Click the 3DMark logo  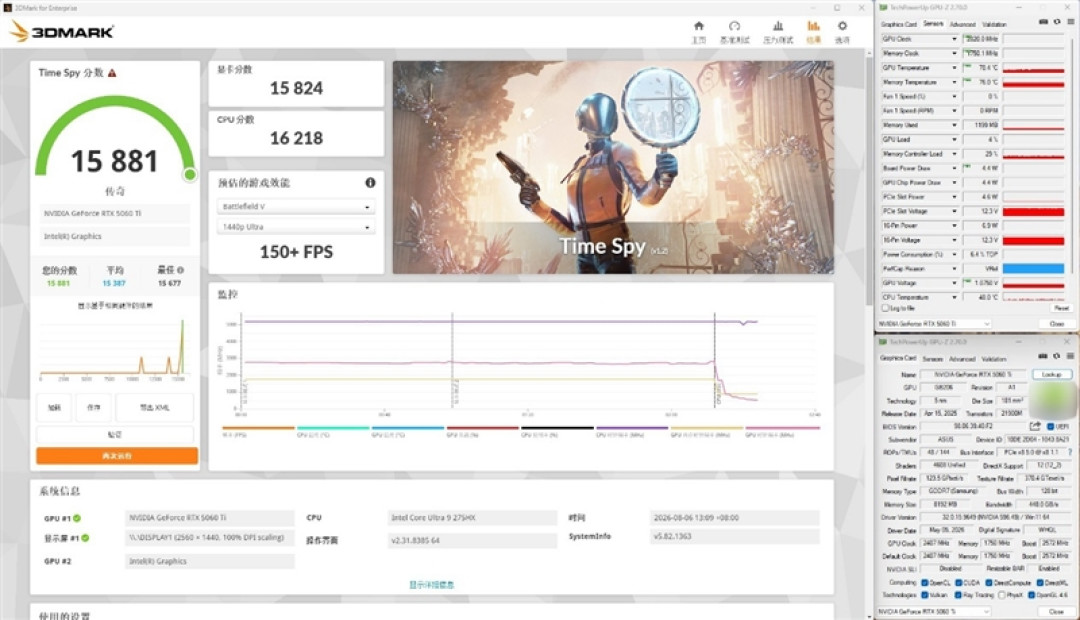click(62, 31)
